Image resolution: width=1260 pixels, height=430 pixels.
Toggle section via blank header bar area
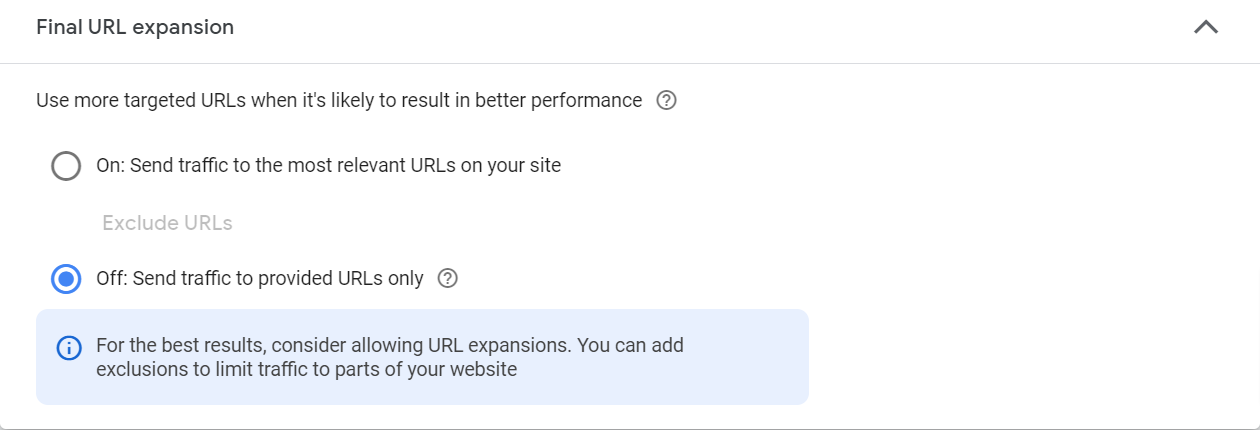[x=700, y=28]
